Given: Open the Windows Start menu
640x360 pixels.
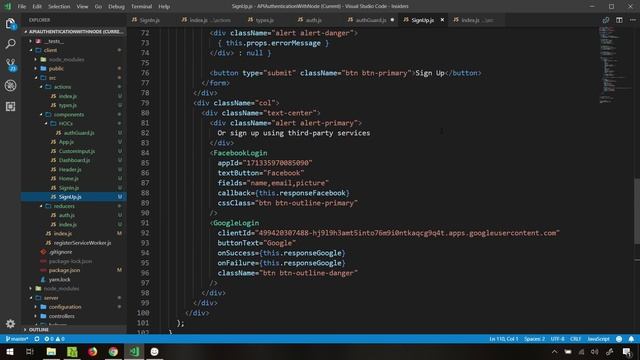Looking at the screenshot, I should [10, 351].
